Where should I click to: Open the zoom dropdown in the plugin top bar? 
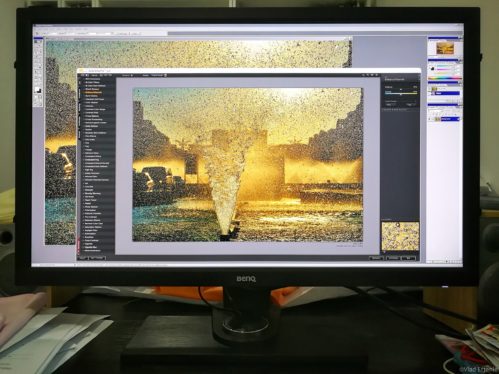pyautogui.click(x=128, y=75)
